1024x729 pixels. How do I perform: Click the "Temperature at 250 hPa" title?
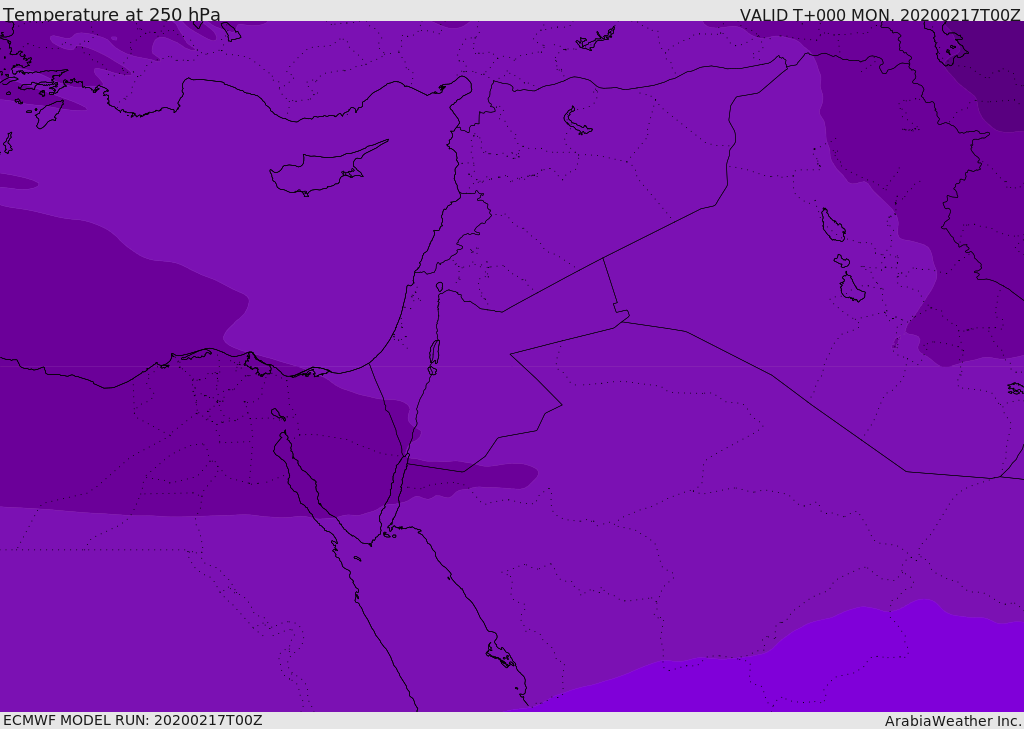pyautogui.click(x=112, y=15)
